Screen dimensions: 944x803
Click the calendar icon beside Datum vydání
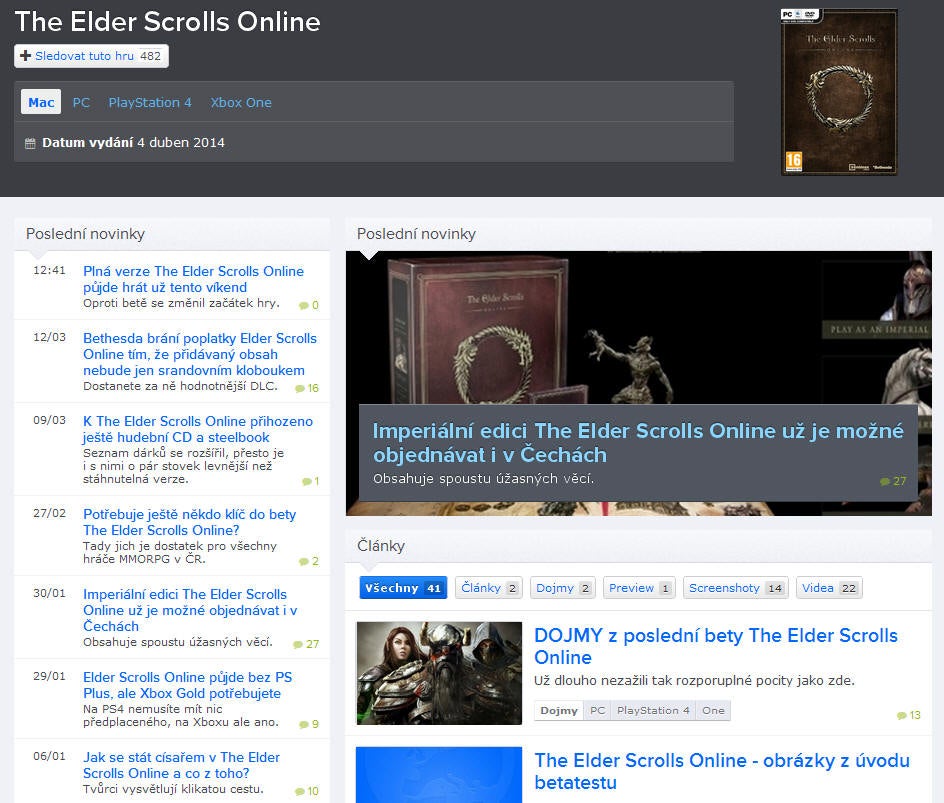(x=30, y=143)
